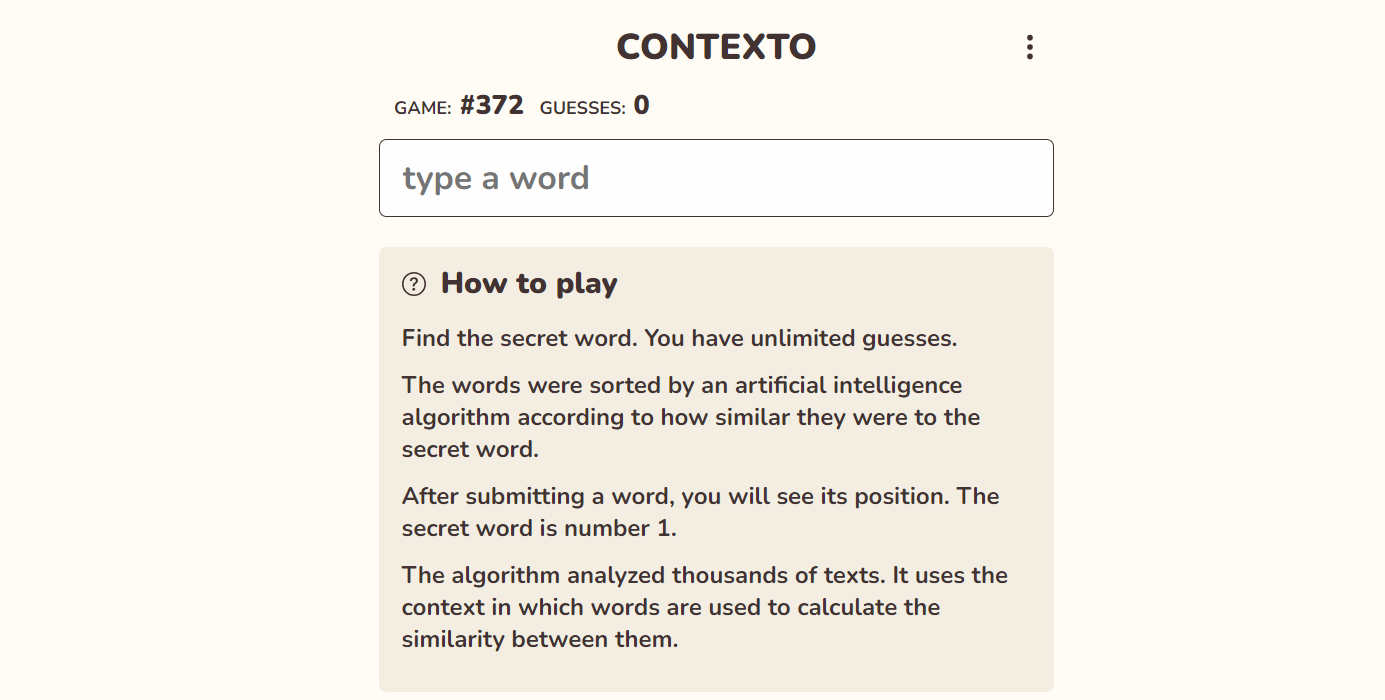Viewport: 1385px width, 700px height.
Task: Click the "How to play" heading text
Action: (x=529, y=284)
